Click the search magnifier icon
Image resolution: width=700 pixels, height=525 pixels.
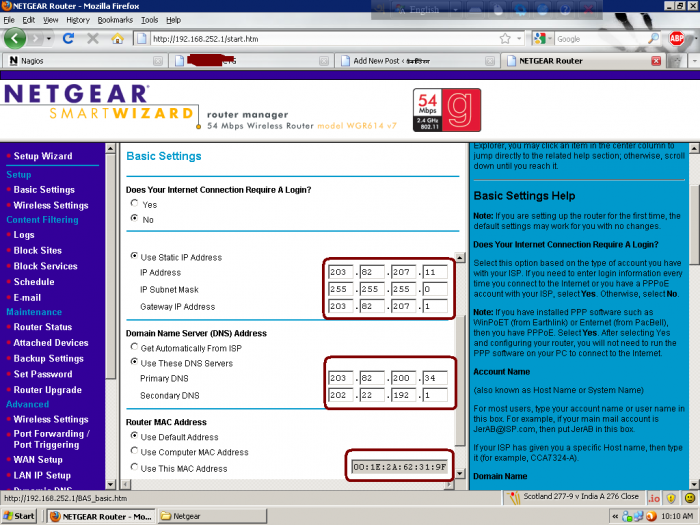[x=653, y=39]
